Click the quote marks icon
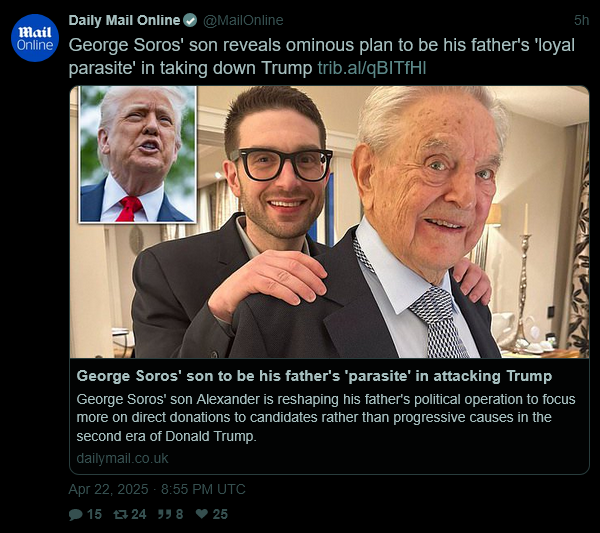Screen dimensions: 600x533 click(165, 514)
